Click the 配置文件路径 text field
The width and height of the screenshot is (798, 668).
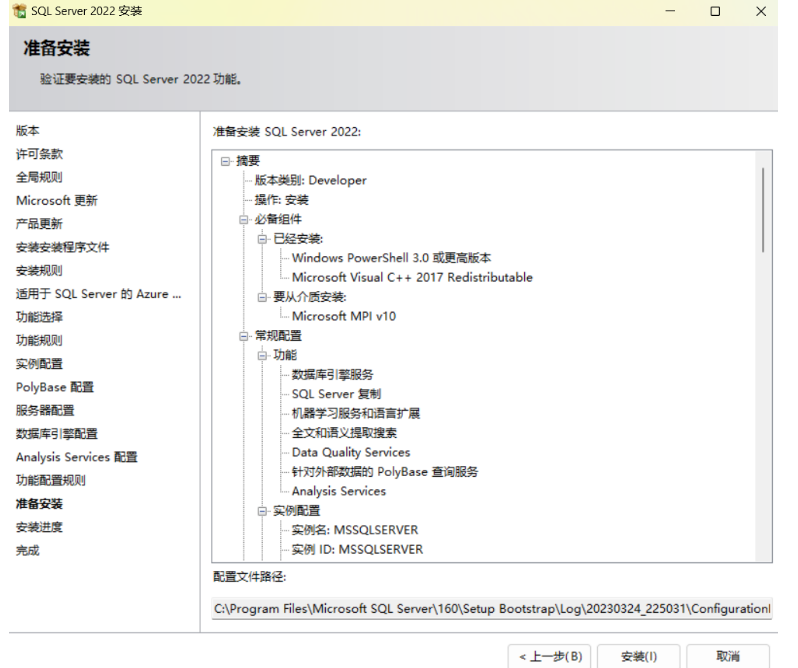pos(492,608)
